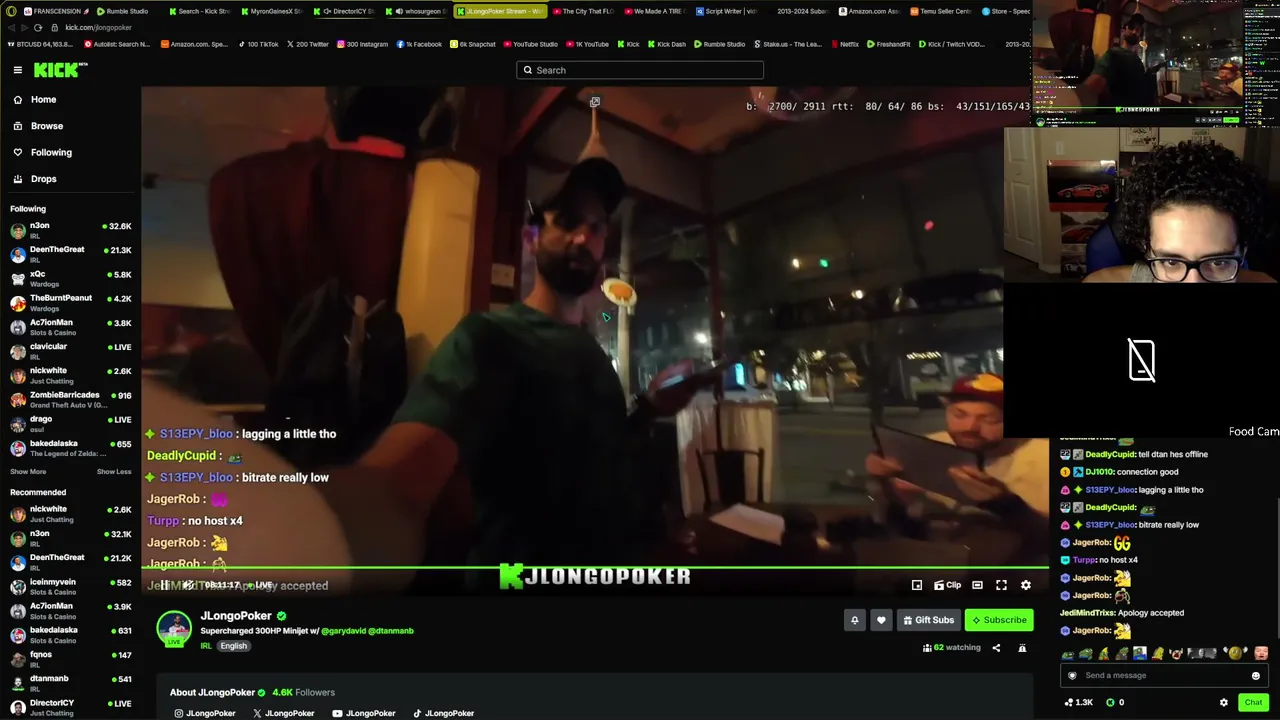Open JLongoPoker's X profile link
The image size is (1280, 720).
(x=284, y=713)
